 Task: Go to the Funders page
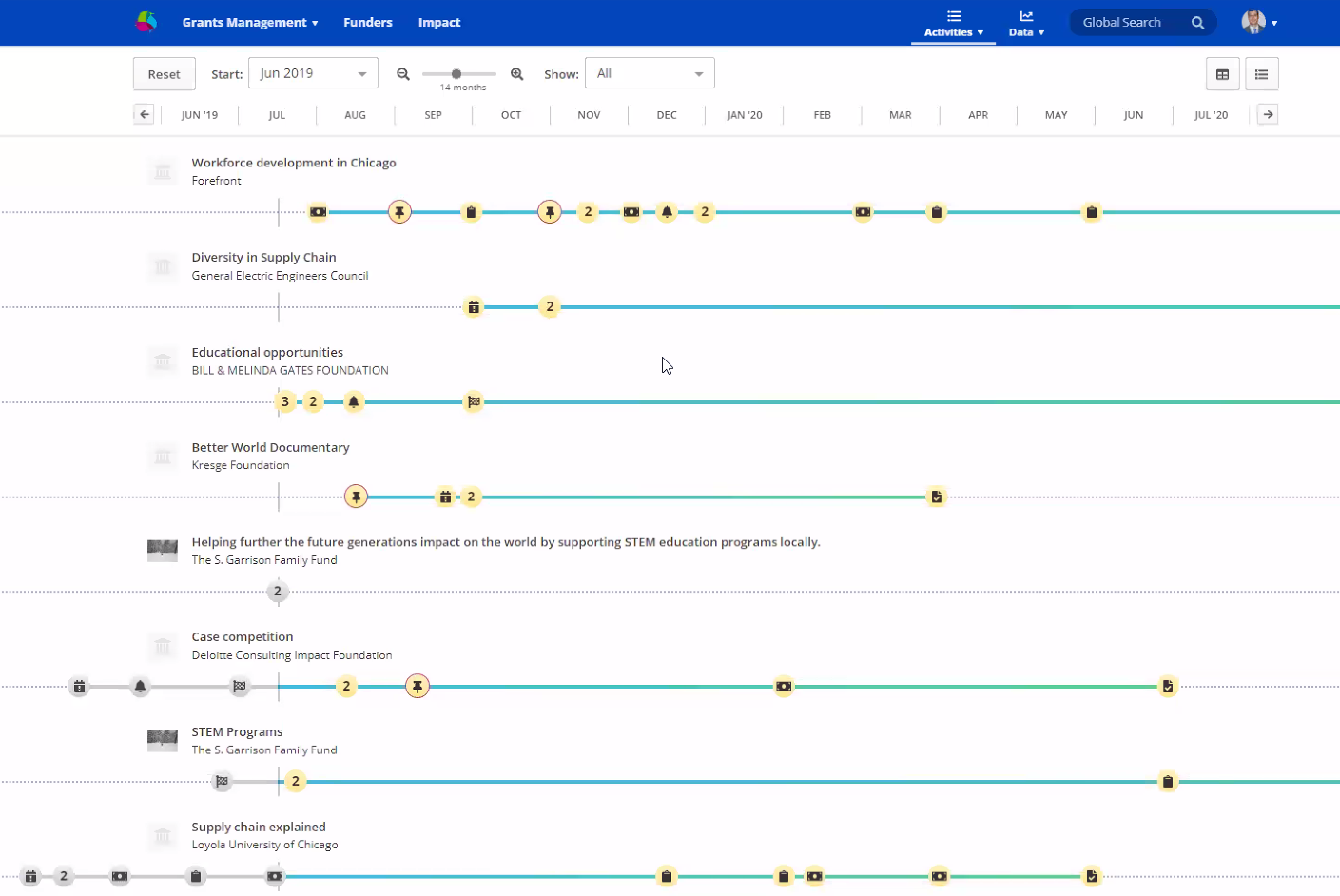click(368, 23)
